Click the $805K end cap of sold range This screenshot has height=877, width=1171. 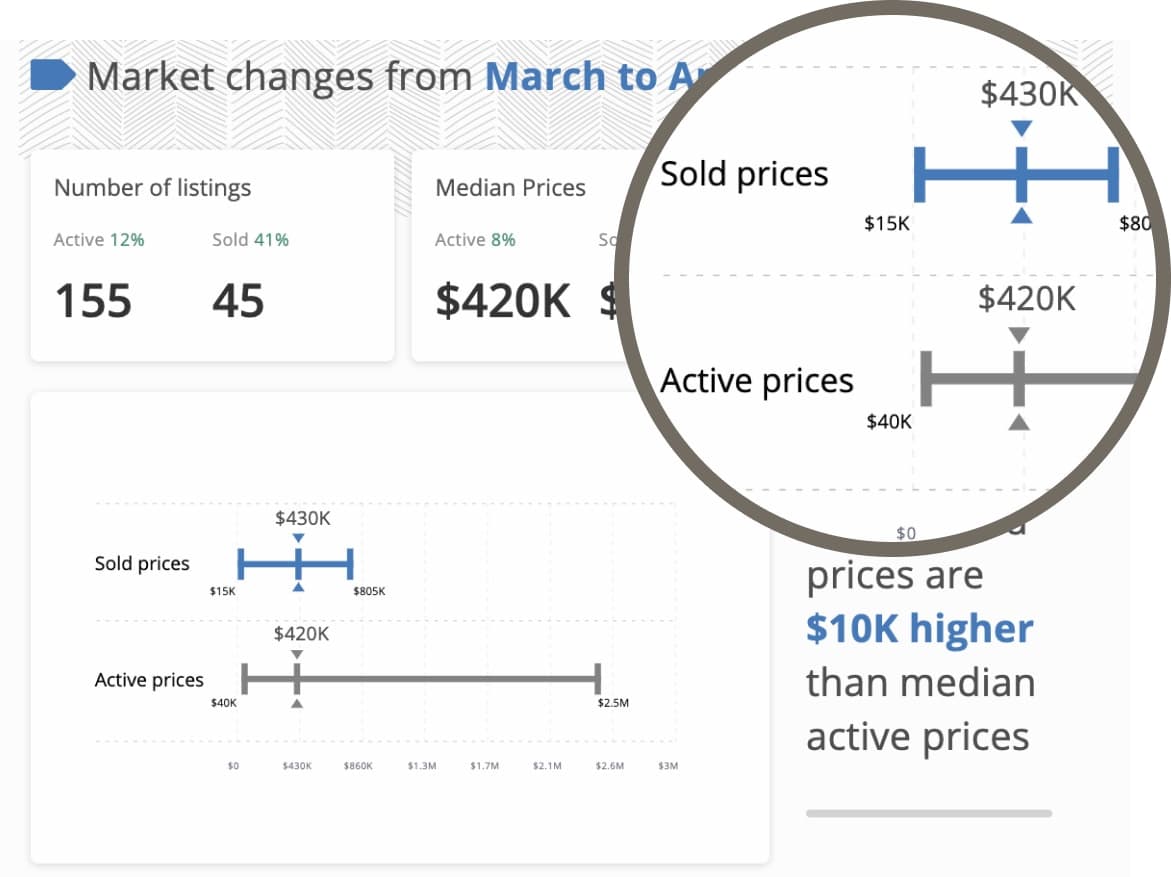pyautogui.click(x=350, y=564)
